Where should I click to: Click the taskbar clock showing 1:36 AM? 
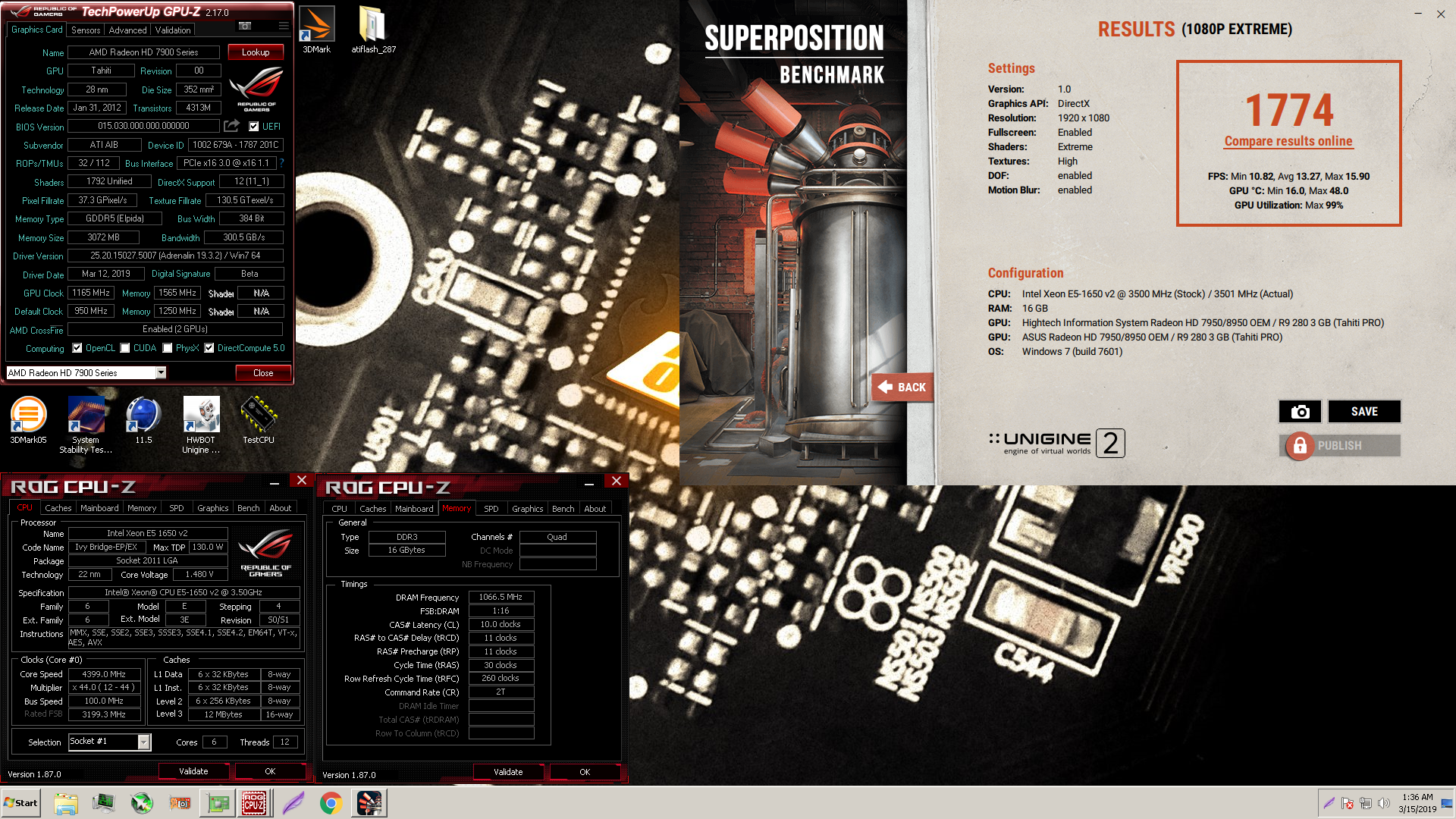(1417, 803)
